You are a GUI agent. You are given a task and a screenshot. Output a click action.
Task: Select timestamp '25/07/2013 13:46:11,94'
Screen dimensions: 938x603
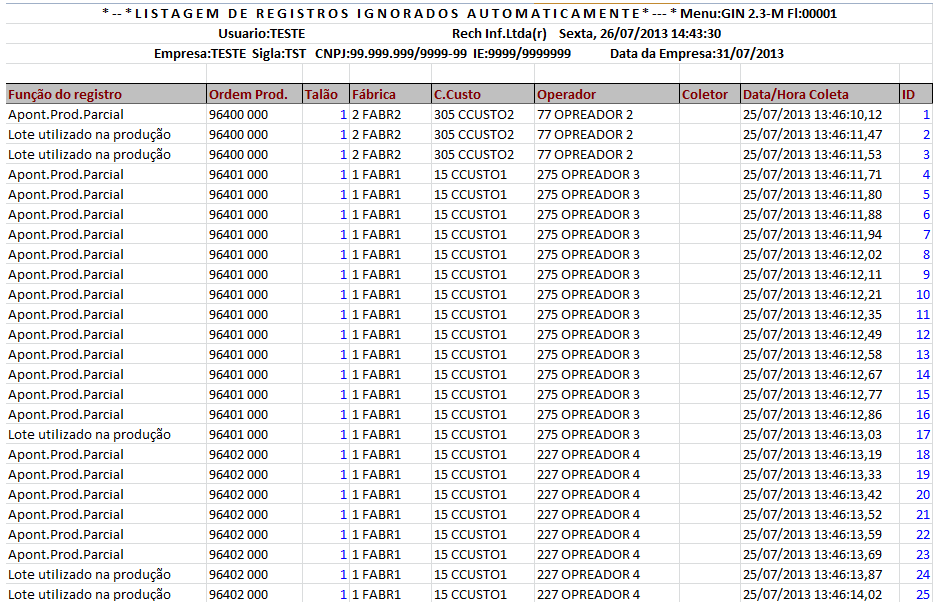pyautogui.click(x=812, y=234)
